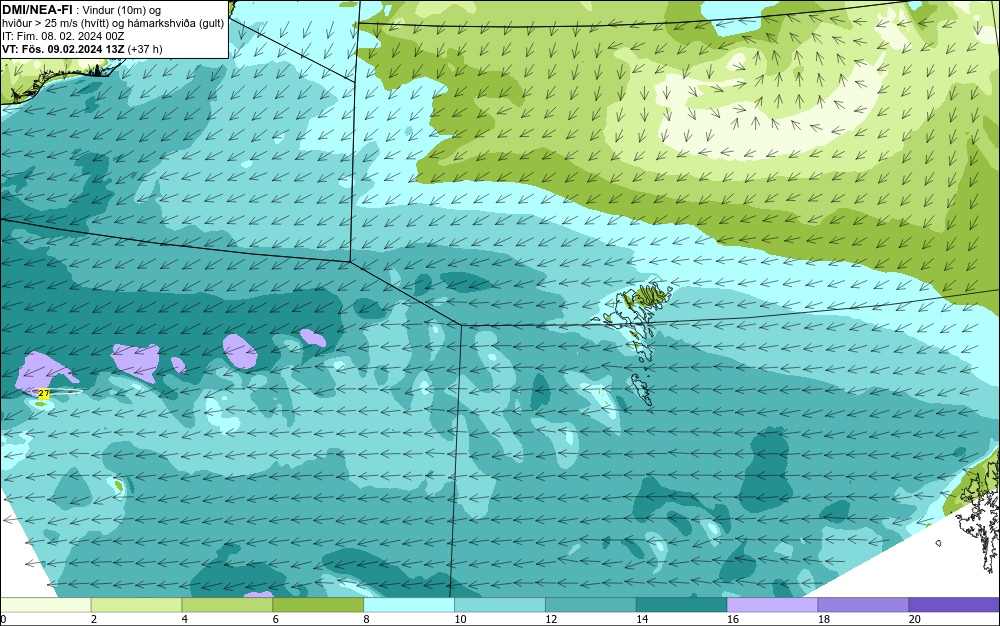Screen dimensions: 1000x626
Task: Click the southernmost Faroe island (Suðuroy)
Action: (642, 390)
